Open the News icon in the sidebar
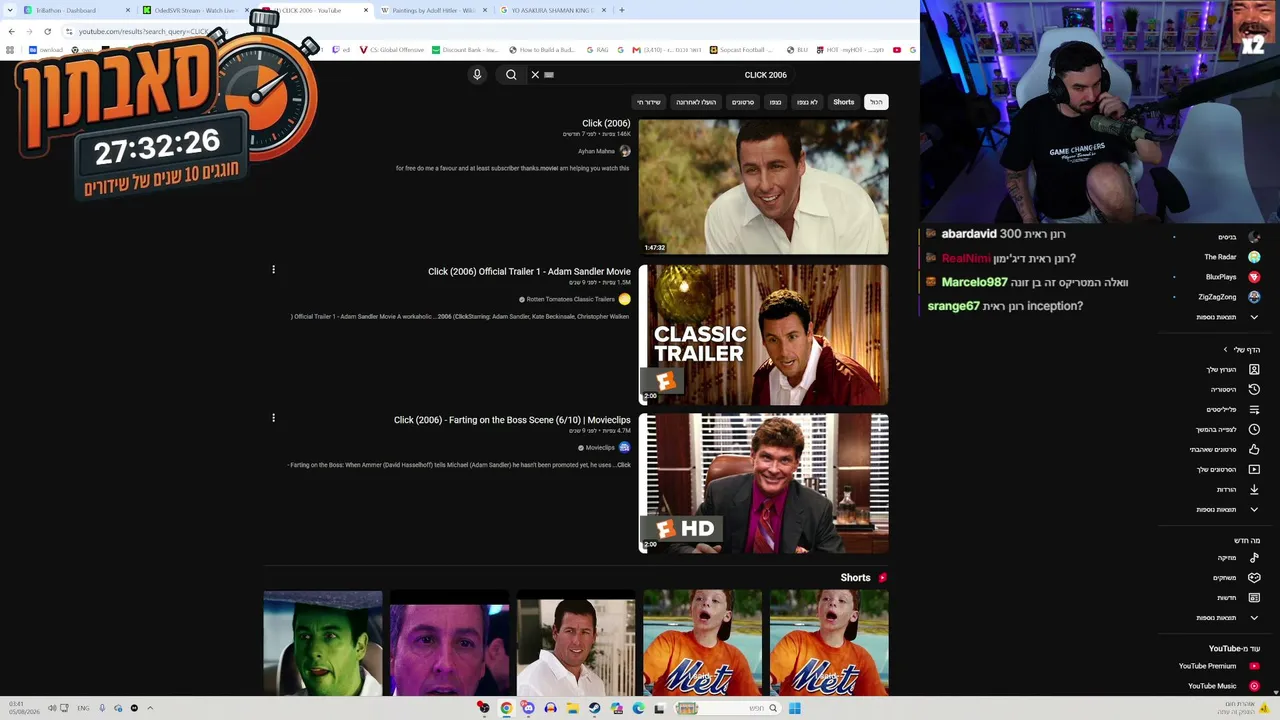1280x720 pixels. click(1254, 598)
